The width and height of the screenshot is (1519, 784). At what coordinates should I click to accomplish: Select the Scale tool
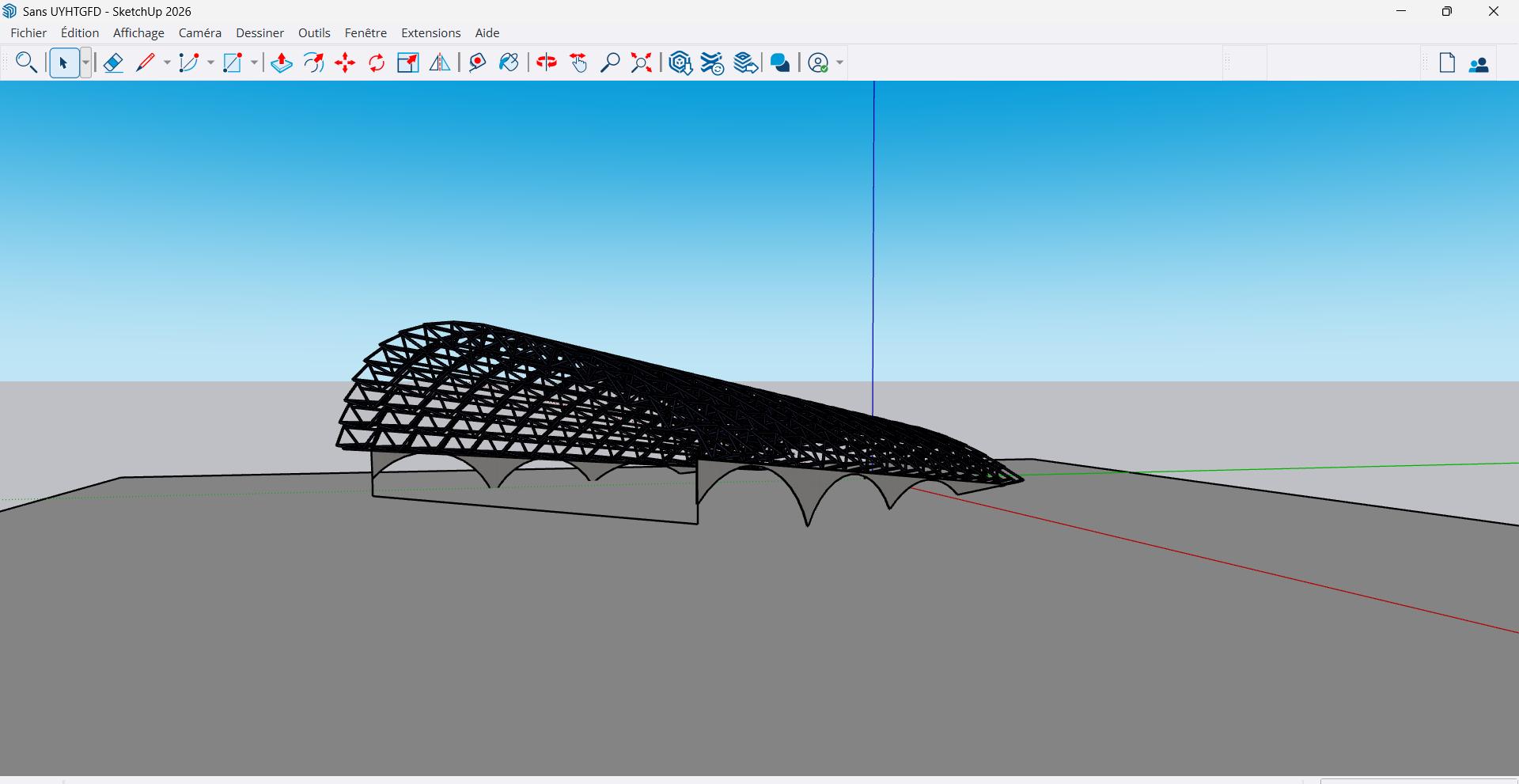(x=408, y=63)
